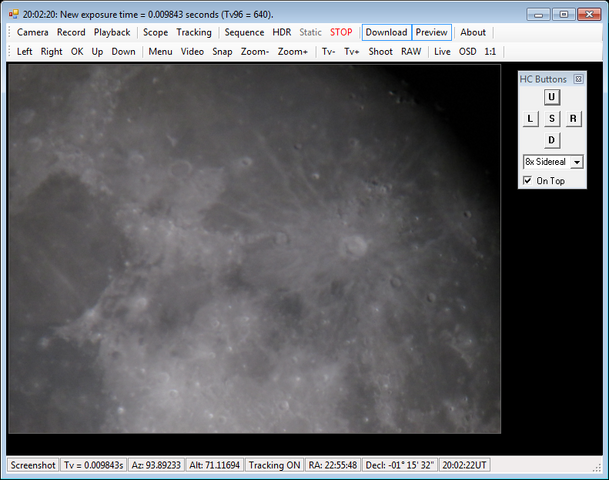Slew right with R hand-controller button
The image size is (609, 480).
click(573, 119)
